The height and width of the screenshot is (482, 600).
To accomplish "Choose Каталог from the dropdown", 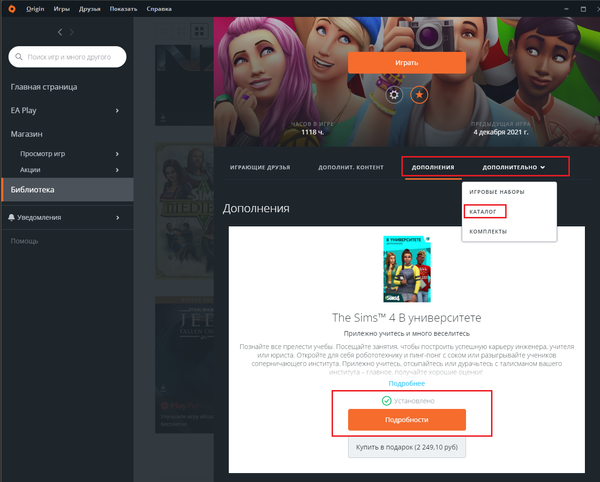I will [483, 212].
